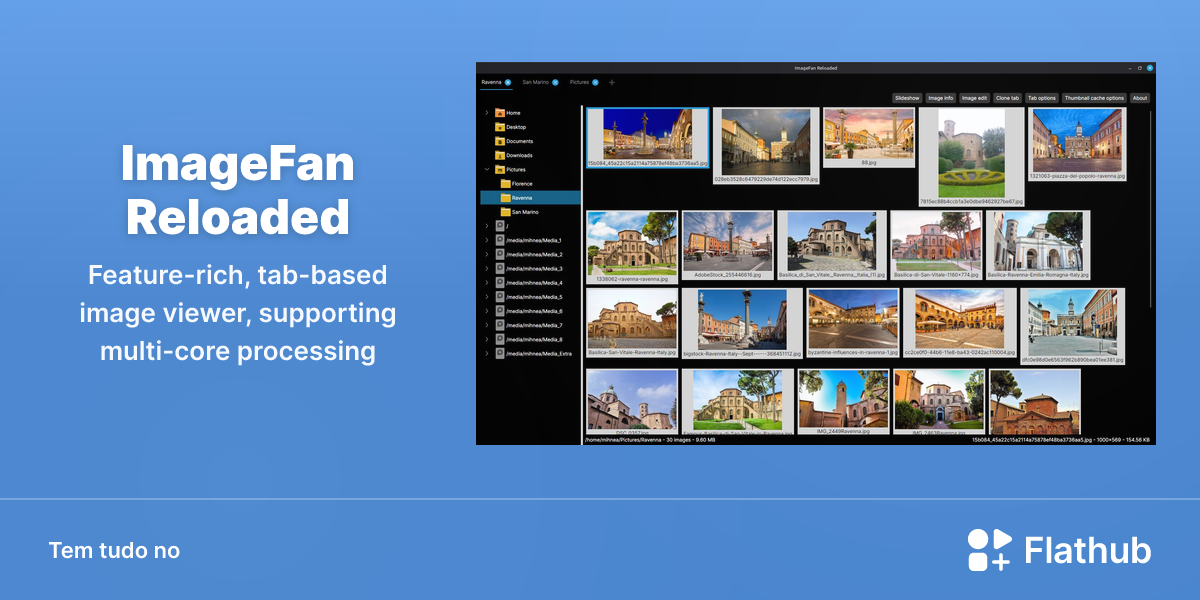
Task: Click the Pictures folder icon in tree
Action: pos(500,170)
